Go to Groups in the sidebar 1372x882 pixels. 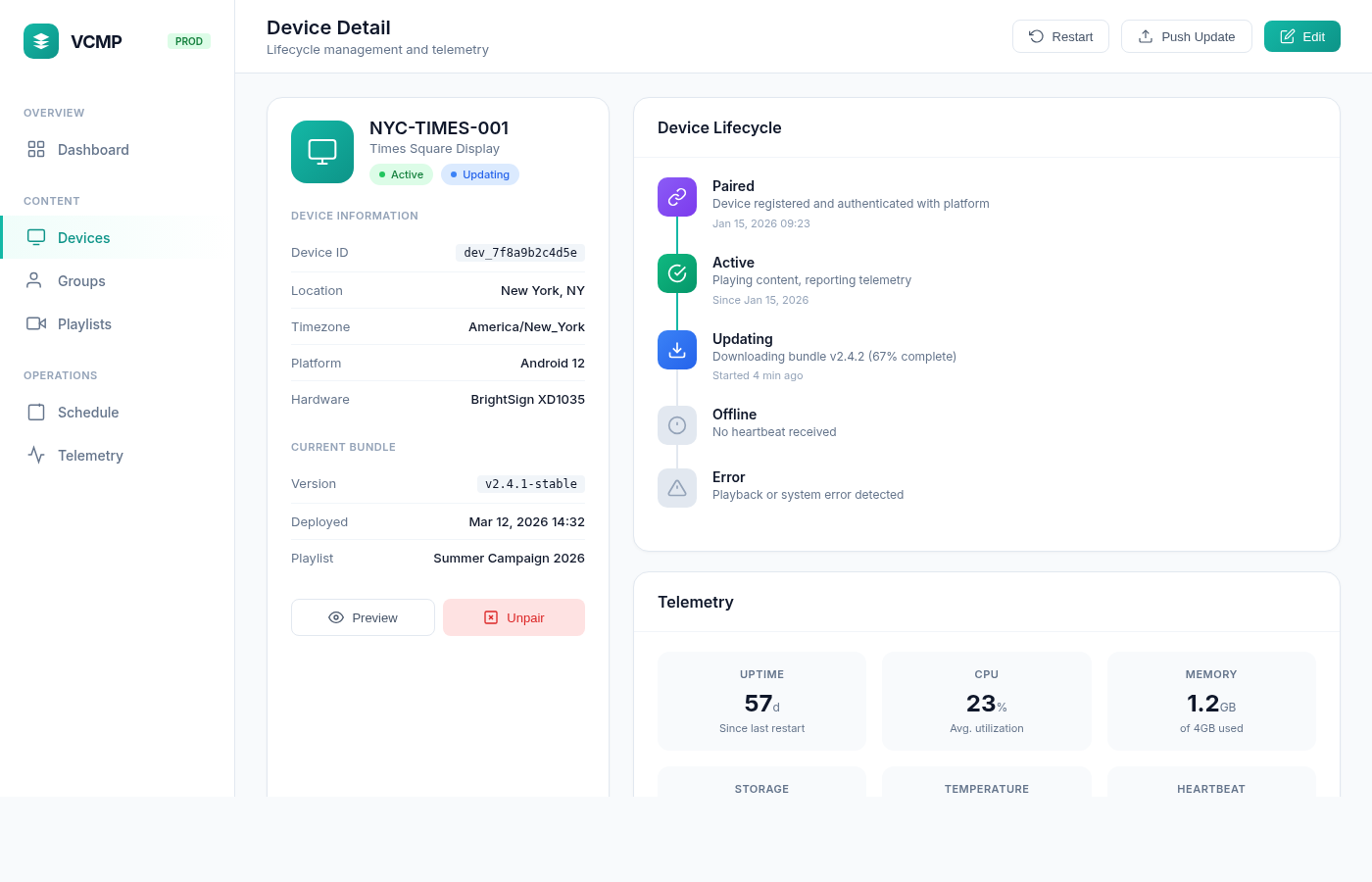click(x=81, y=281)
